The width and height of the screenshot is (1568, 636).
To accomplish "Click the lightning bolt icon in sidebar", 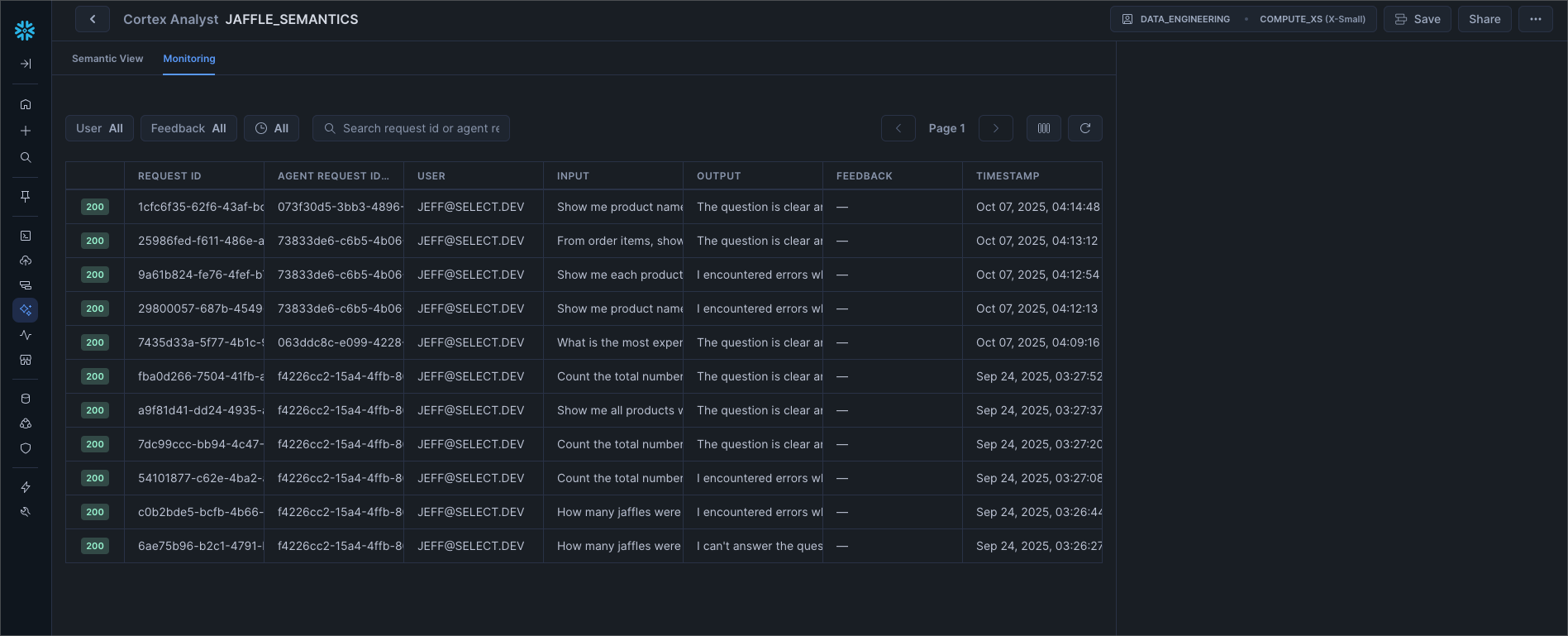I will click(26, 487).
